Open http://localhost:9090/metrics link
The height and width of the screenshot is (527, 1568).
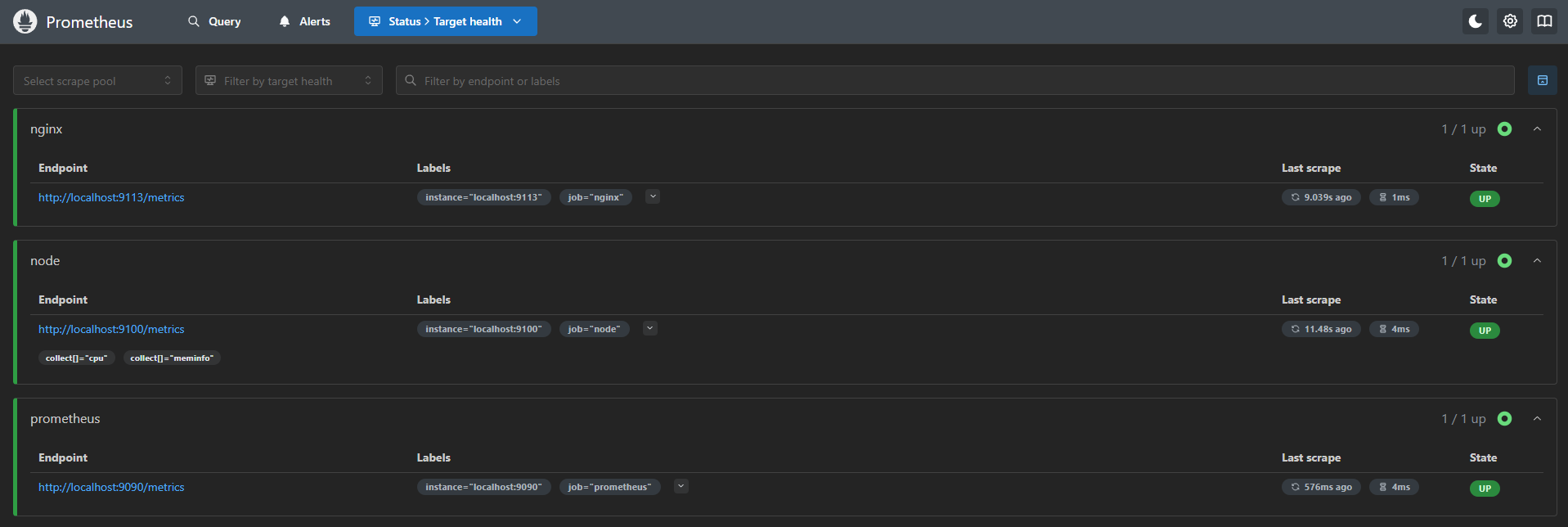click(111, 487)
